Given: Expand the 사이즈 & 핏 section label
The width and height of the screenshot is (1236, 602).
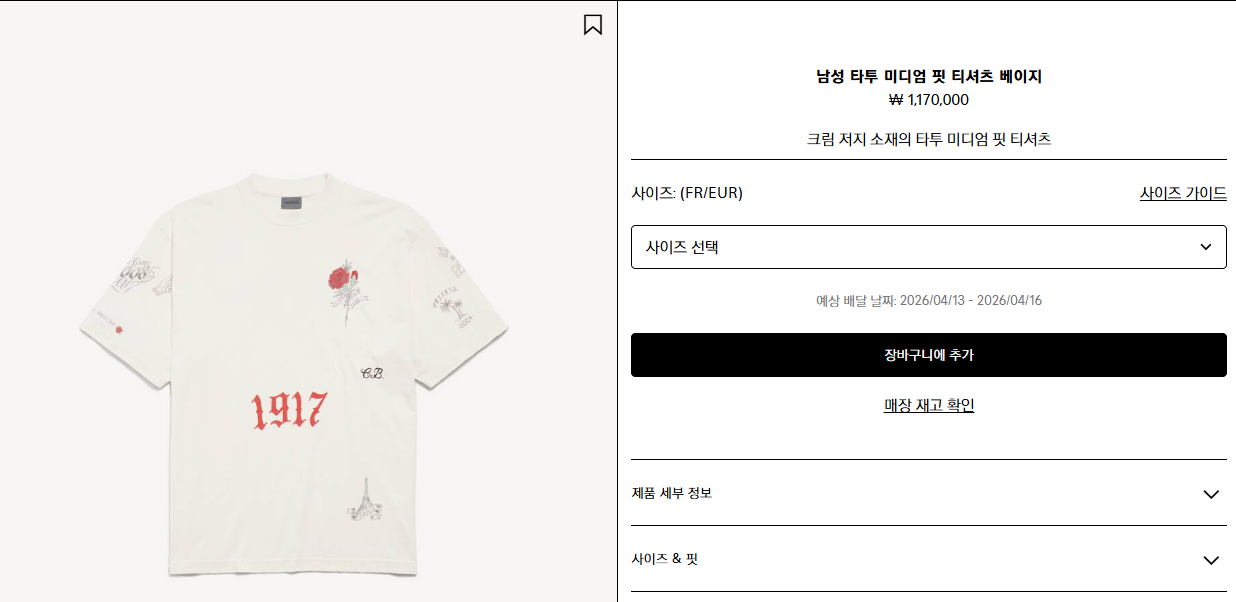Looking at the screenshot, I should (665, 559).
